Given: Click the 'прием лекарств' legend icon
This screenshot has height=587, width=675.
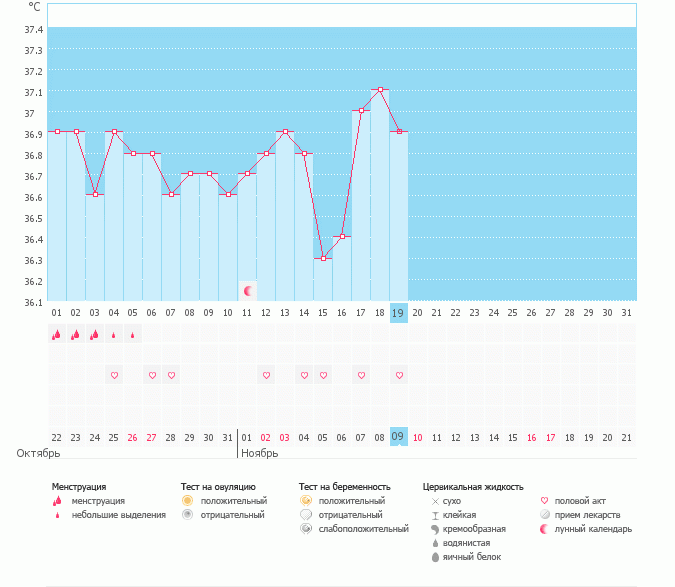Looking at the screenshot, I should pos(544,514).
